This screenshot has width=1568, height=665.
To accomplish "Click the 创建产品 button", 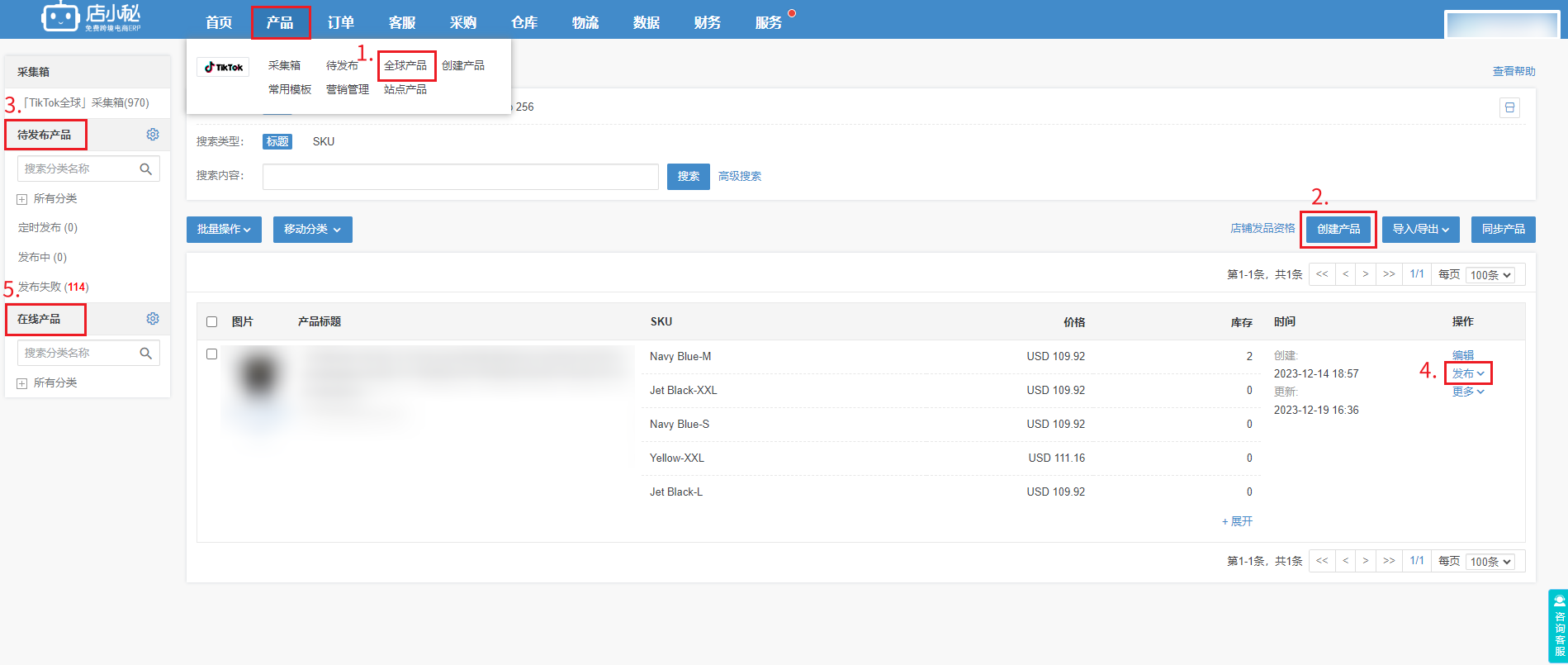I will (x=1338, y=230).
